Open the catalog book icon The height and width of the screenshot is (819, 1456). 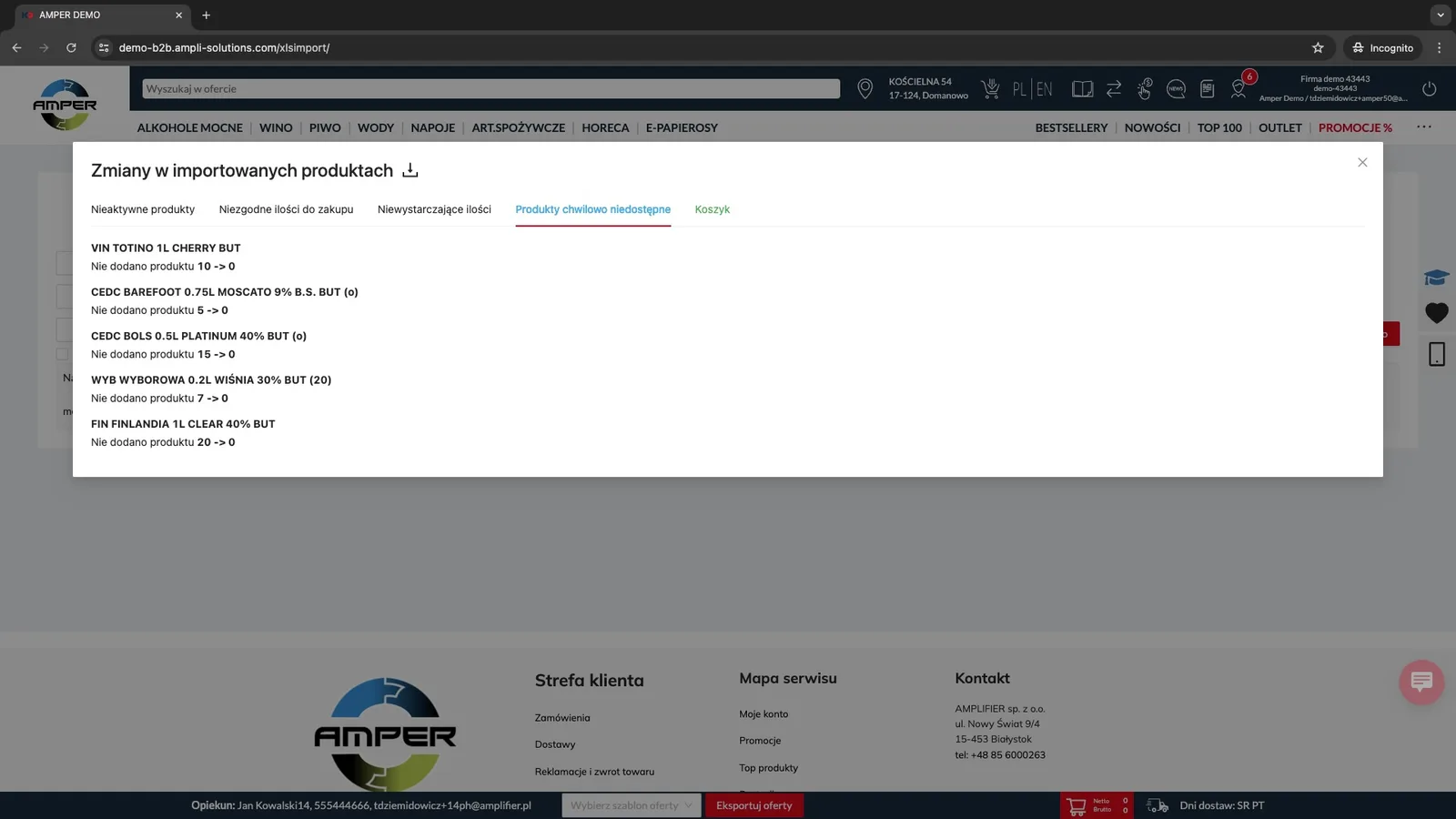point(1082,88)
